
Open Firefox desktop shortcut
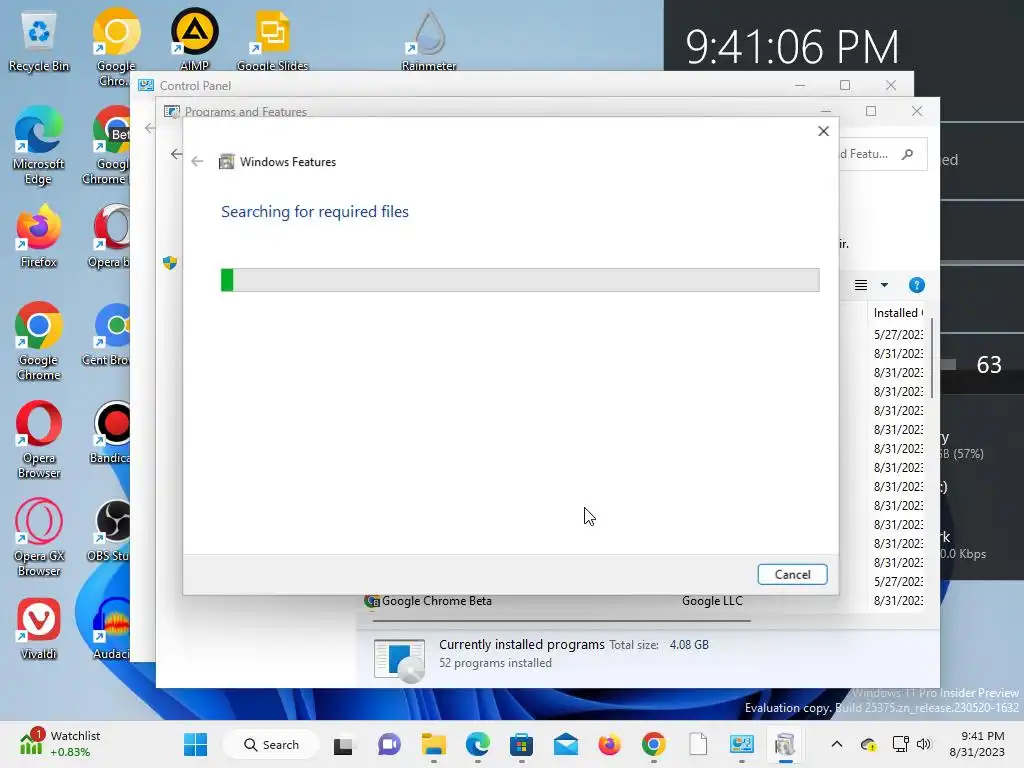click(38, 236)
